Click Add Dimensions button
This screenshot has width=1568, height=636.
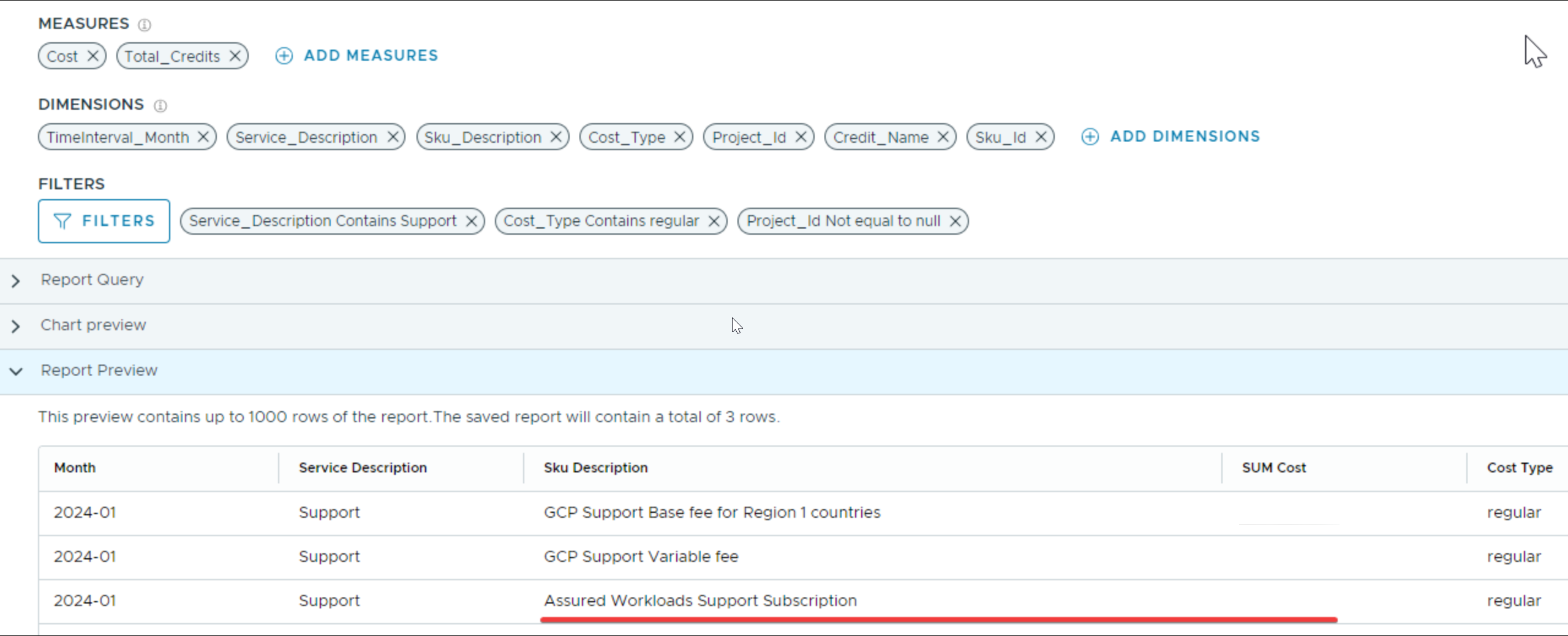pos(1170,137)
